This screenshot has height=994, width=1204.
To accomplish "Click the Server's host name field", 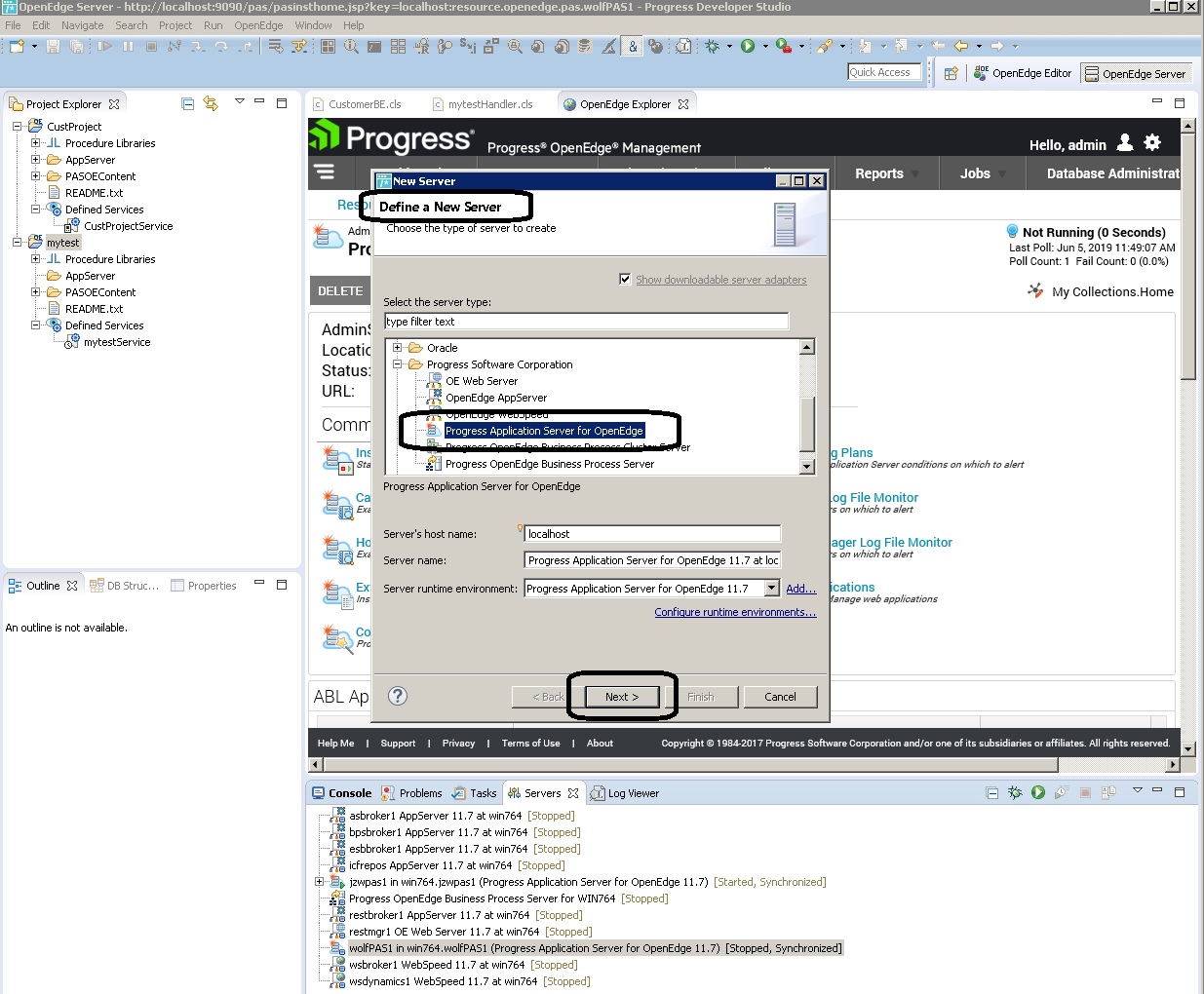I will [652, 534].
